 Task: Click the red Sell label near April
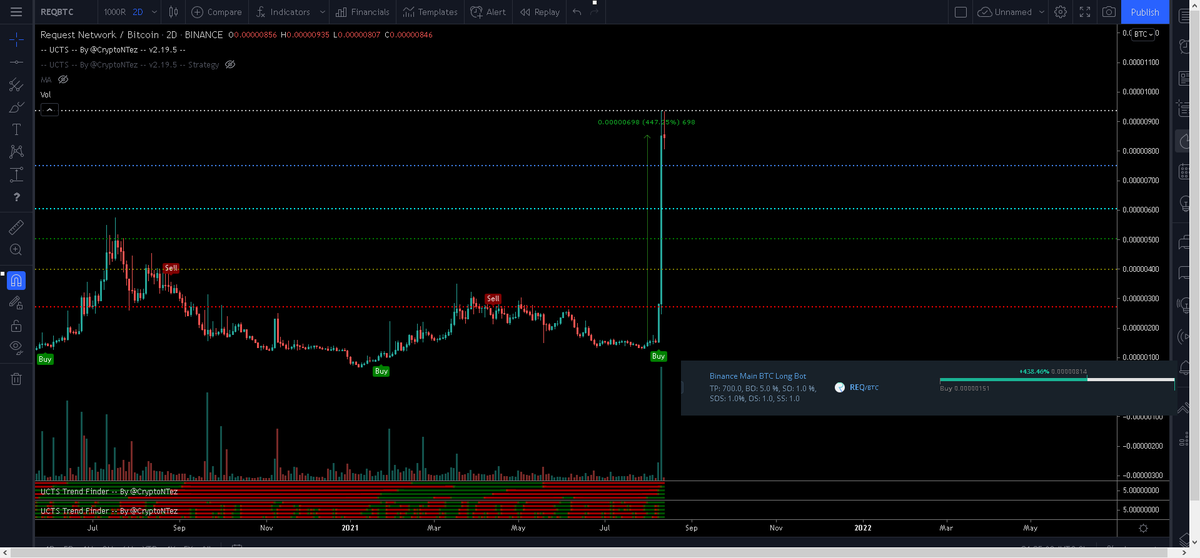pos(493,299)
